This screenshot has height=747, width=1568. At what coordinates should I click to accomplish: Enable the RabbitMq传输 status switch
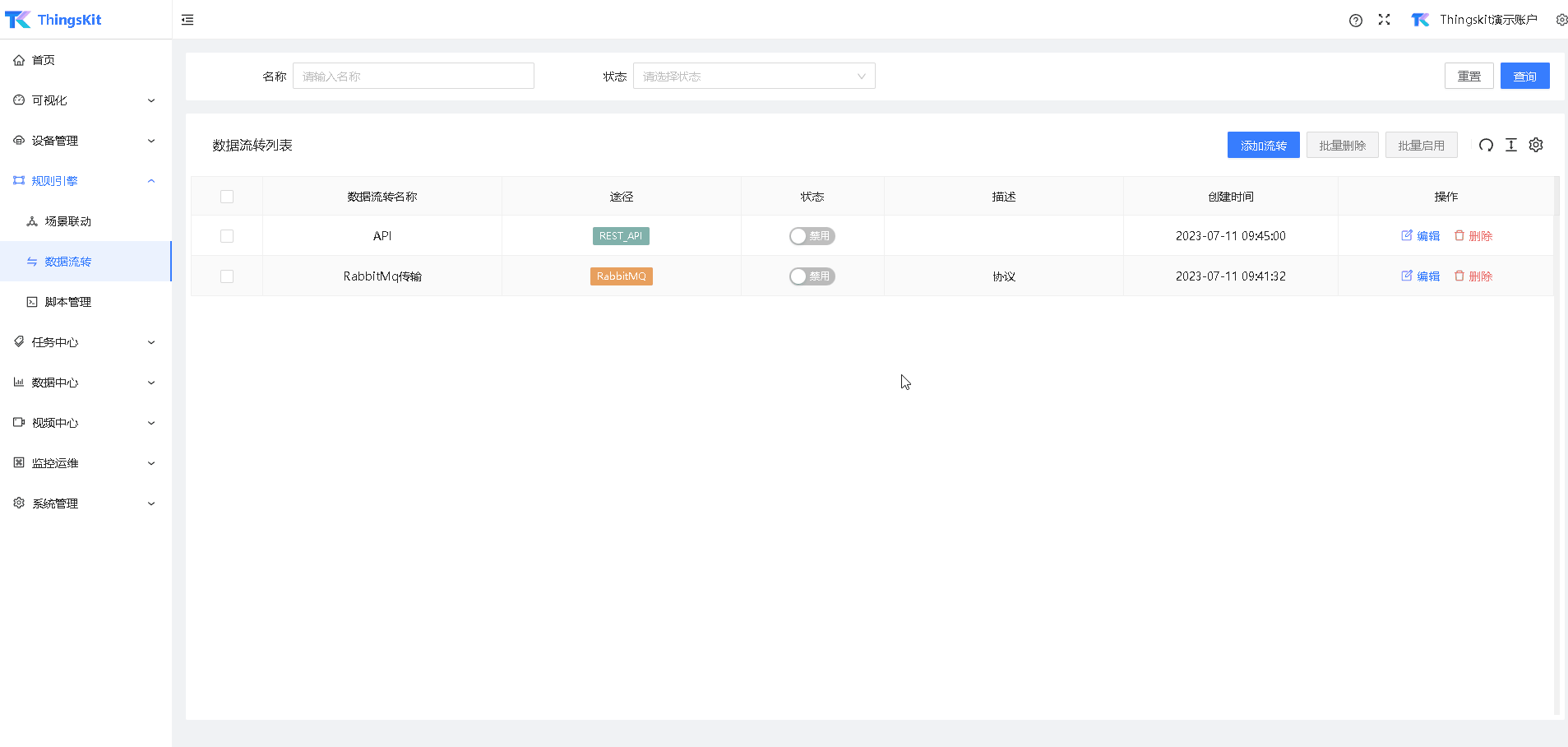point(812,276)
